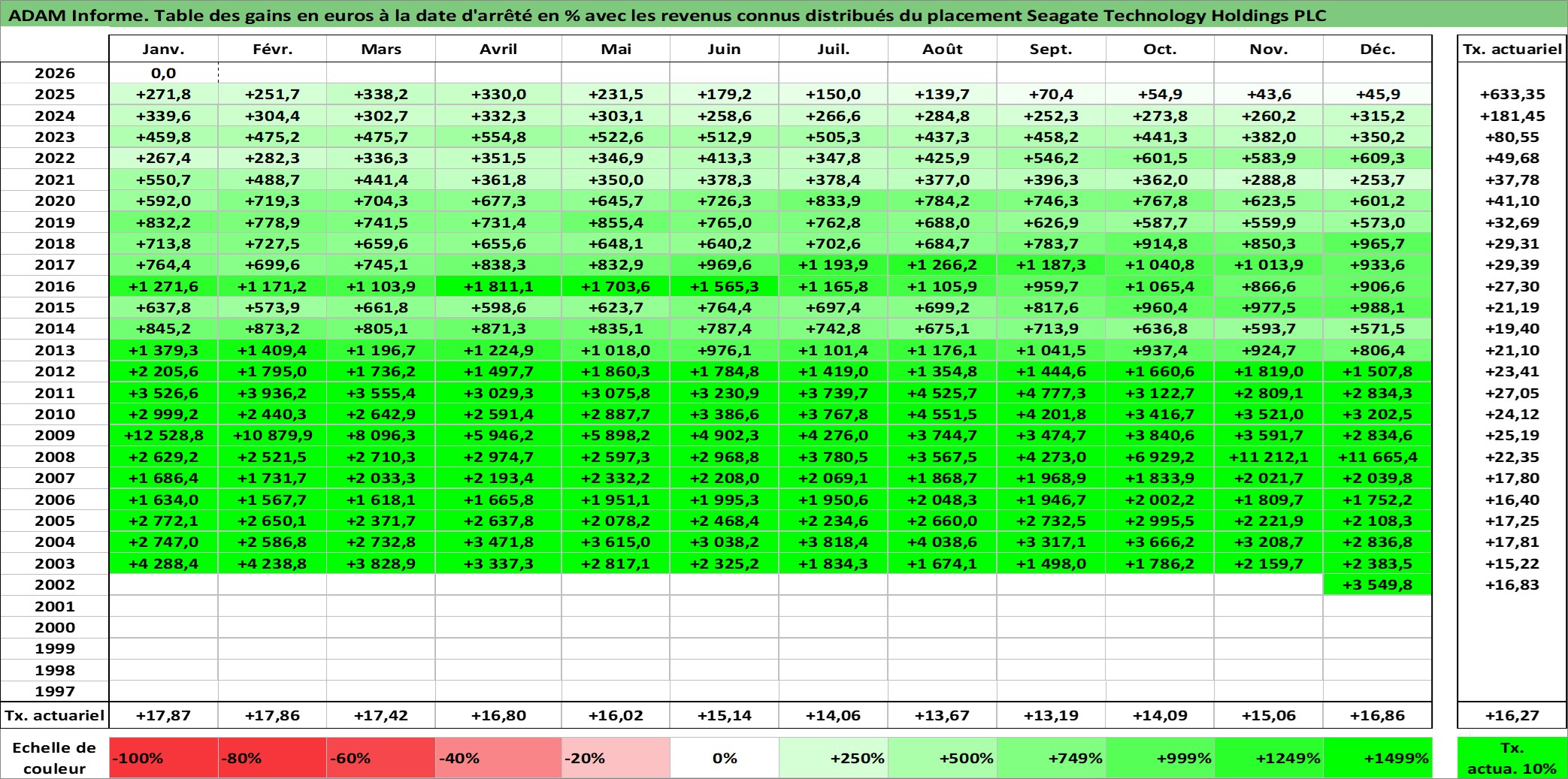
Task: Click the Févr. column header
Action: (x=272, y=49)
